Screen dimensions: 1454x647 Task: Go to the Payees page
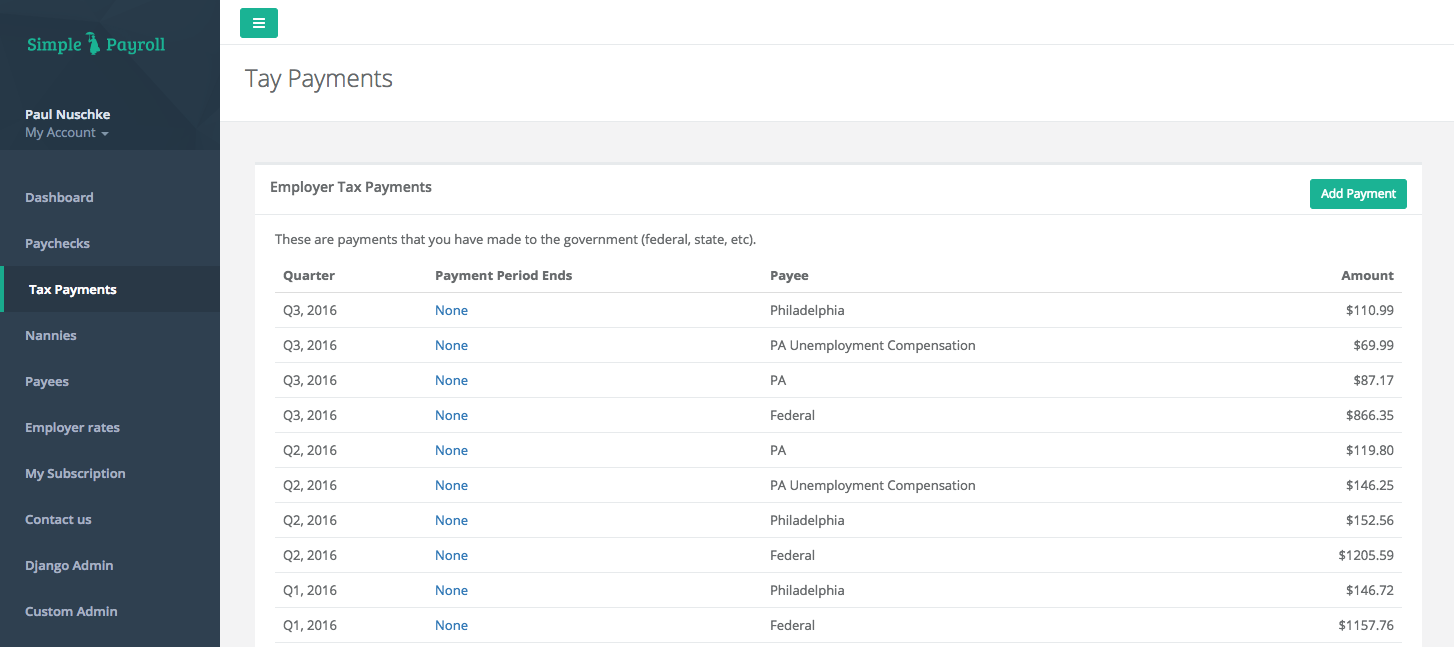pos(46,381)
